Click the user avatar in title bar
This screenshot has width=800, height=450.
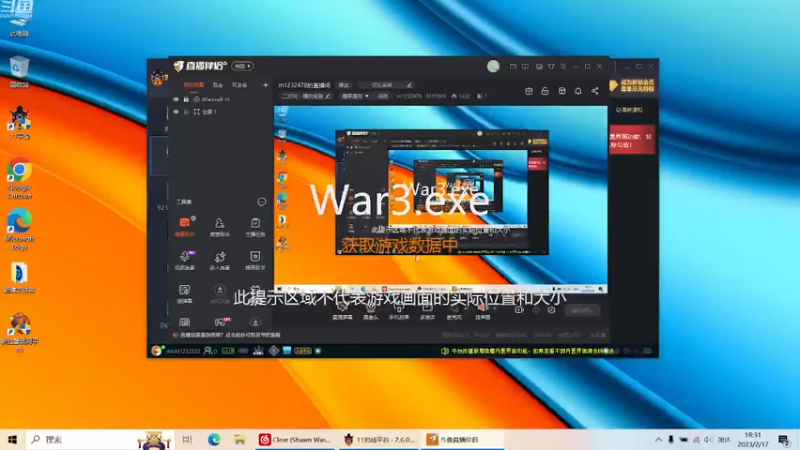pos(493,66)
